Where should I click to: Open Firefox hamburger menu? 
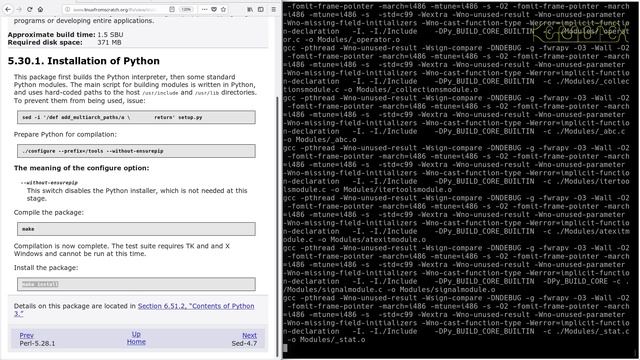pyautogui.click(x=273, y=9)
